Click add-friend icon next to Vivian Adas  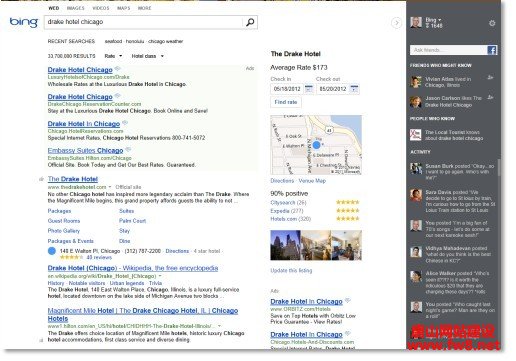[x=490, y=77]
